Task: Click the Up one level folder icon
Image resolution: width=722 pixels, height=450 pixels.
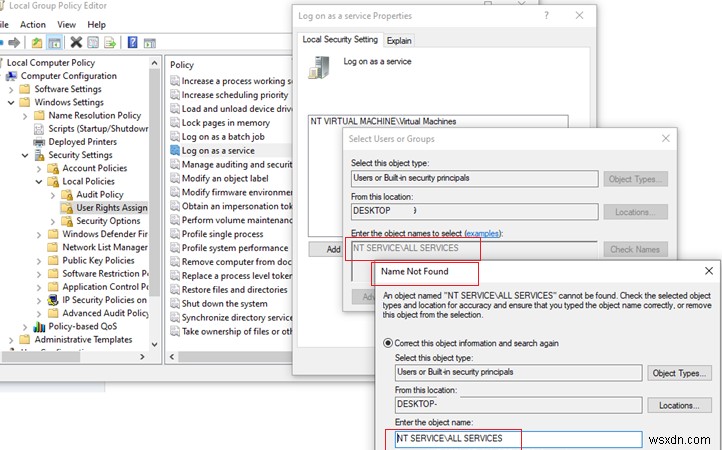Action: pyautogui.click(x=37, y=43)
